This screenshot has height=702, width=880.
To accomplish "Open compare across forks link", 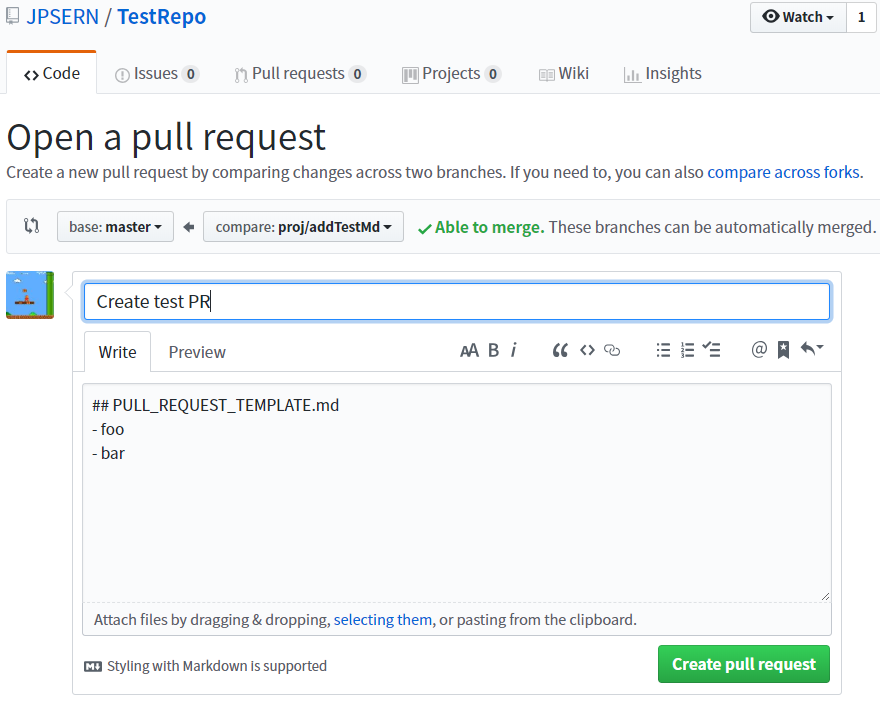I will coord(783,172).
